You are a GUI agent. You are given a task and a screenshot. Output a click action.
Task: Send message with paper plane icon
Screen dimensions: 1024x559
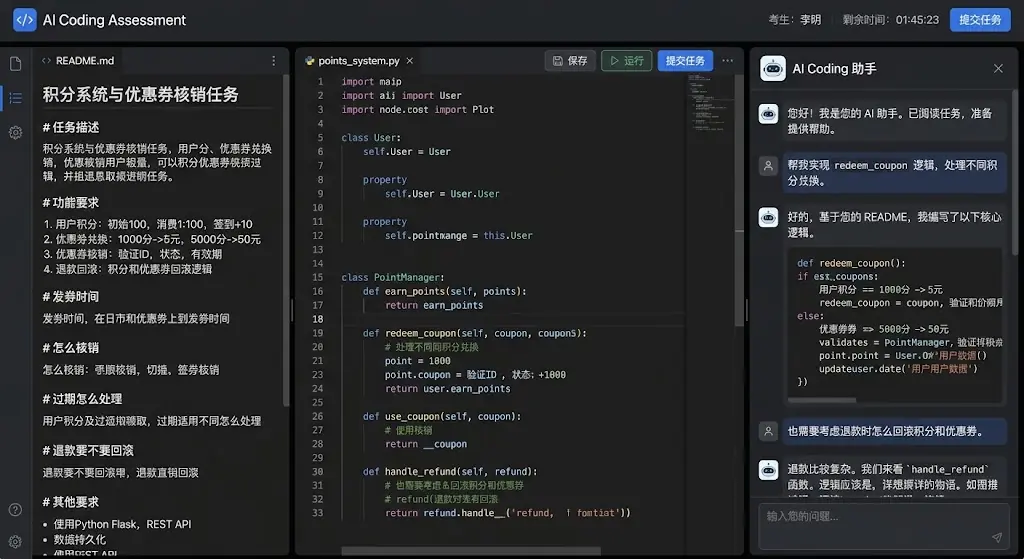click(997, 537)
